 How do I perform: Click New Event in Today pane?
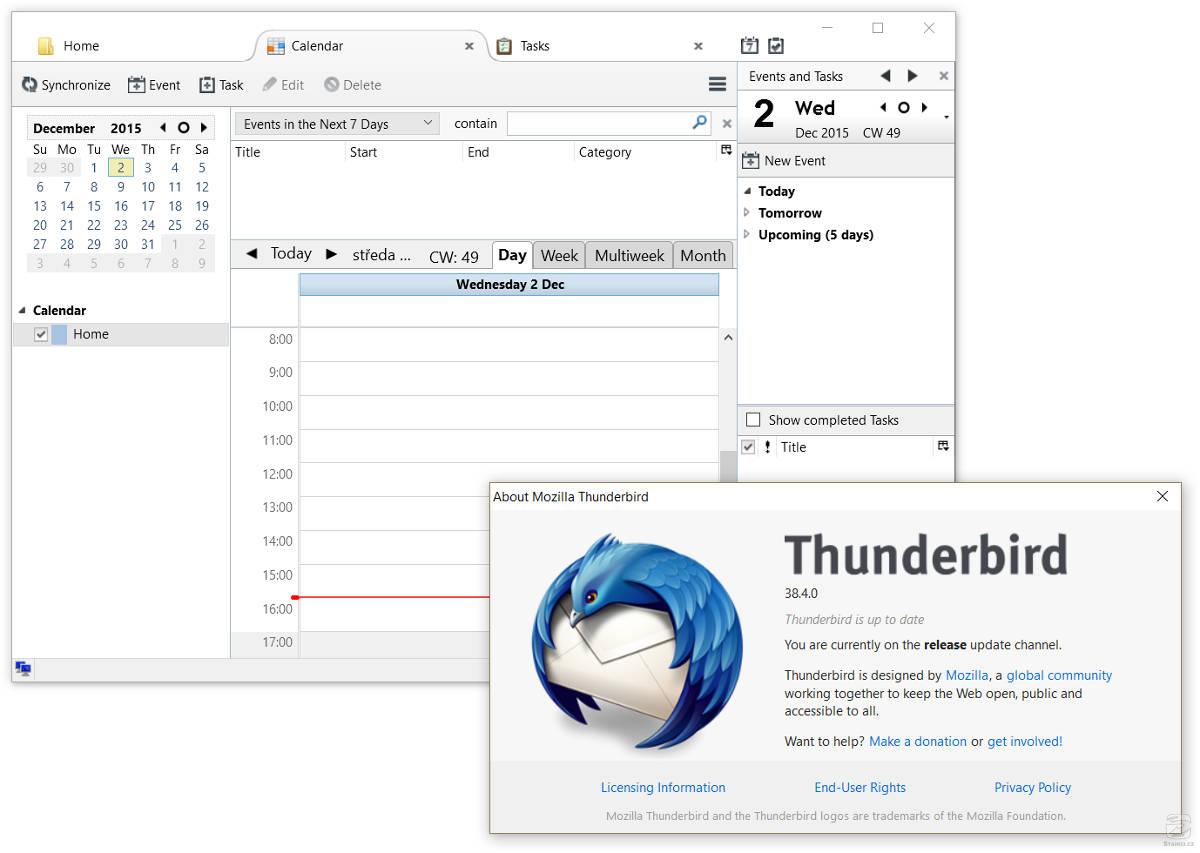784,161
